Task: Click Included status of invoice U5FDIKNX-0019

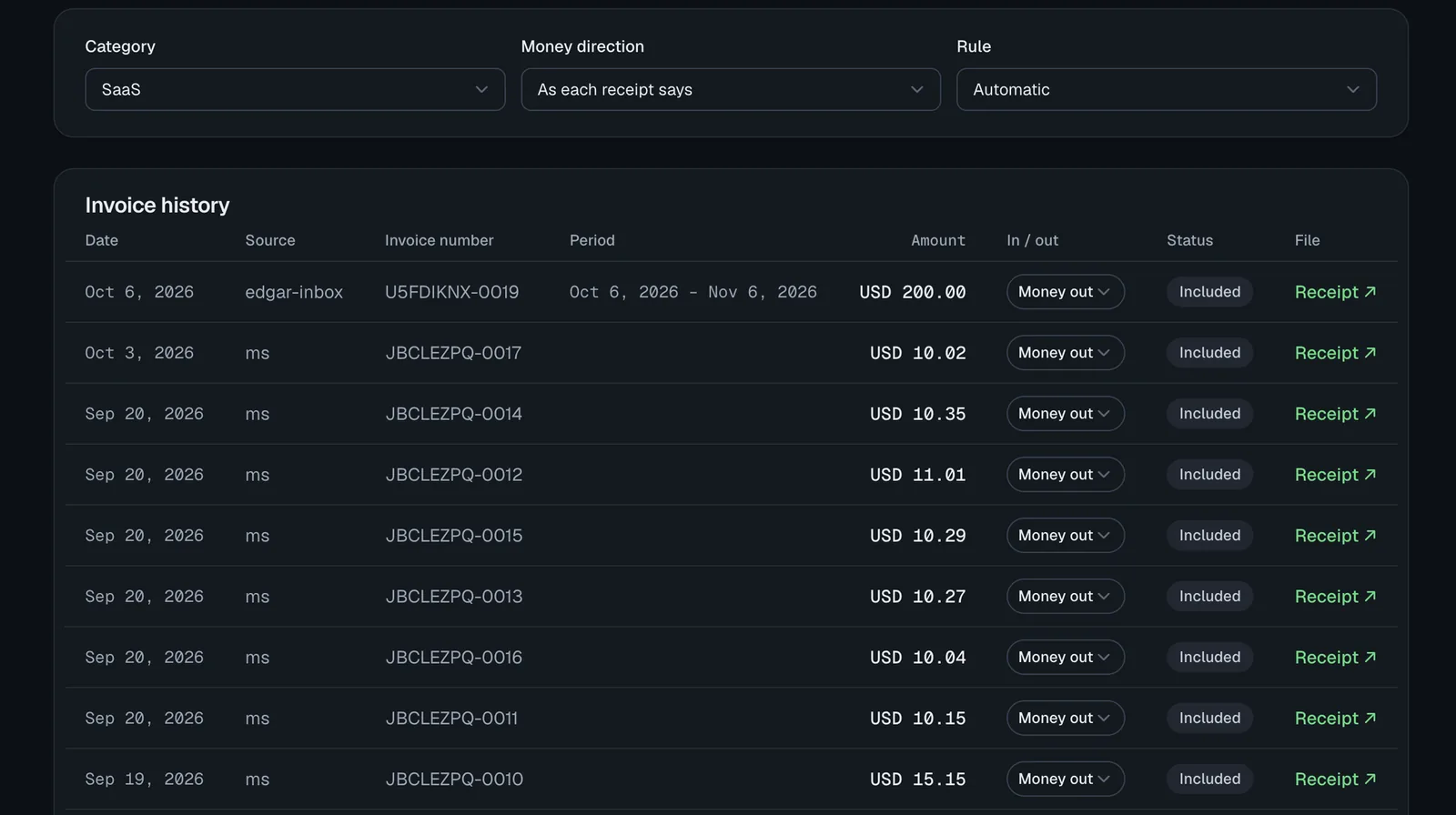Action: point(1209,292)
